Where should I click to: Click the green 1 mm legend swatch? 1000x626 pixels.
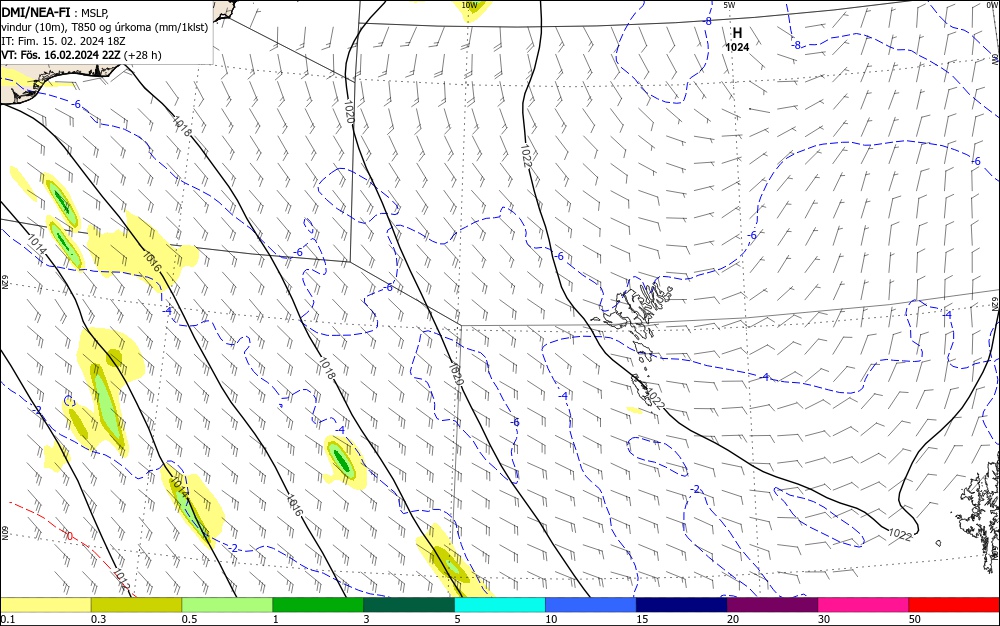pyautogui.click(x=318, y=604)
